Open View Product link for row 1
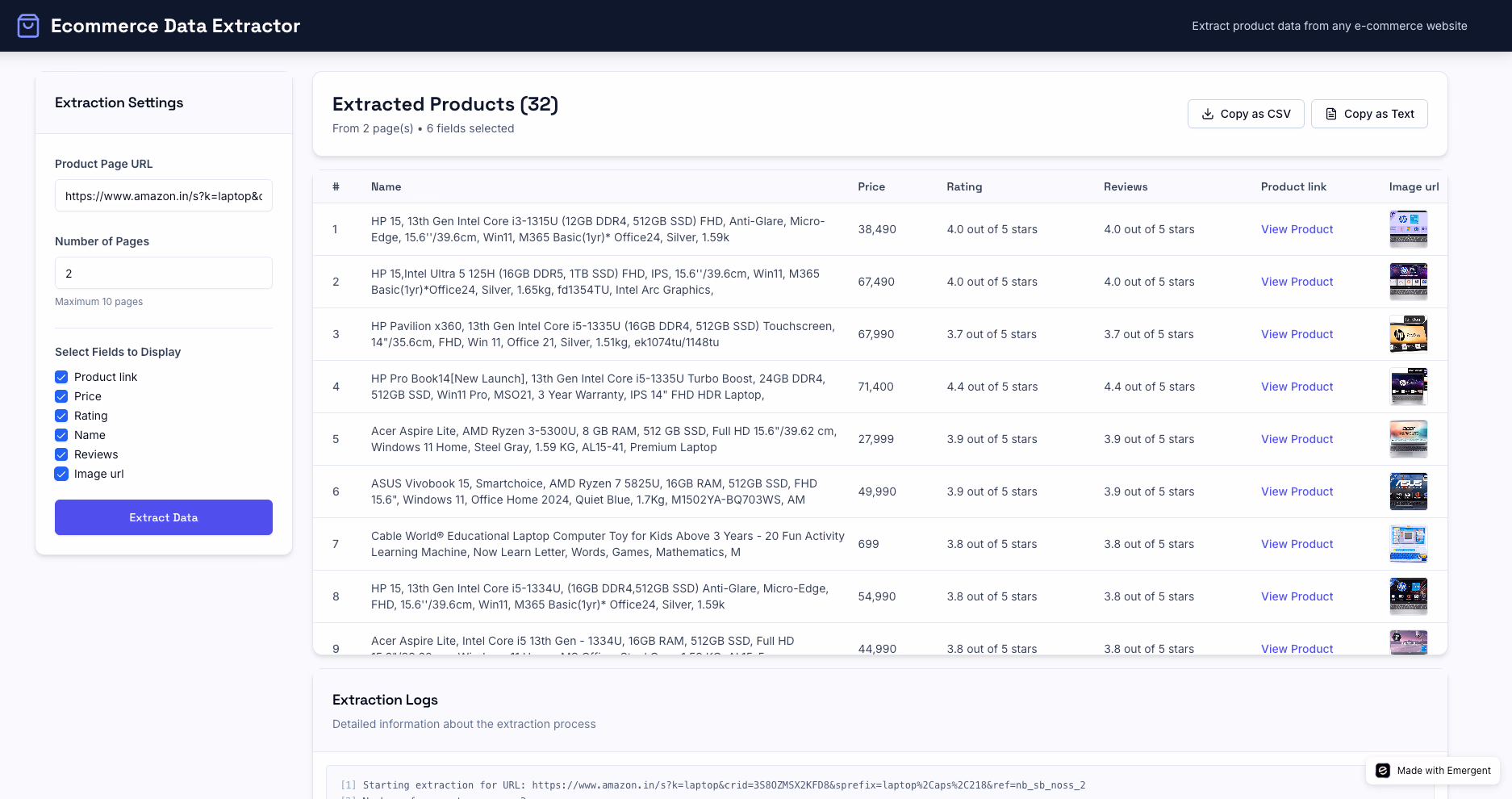Screen dimensions: 1512x799 point(1297,229)
